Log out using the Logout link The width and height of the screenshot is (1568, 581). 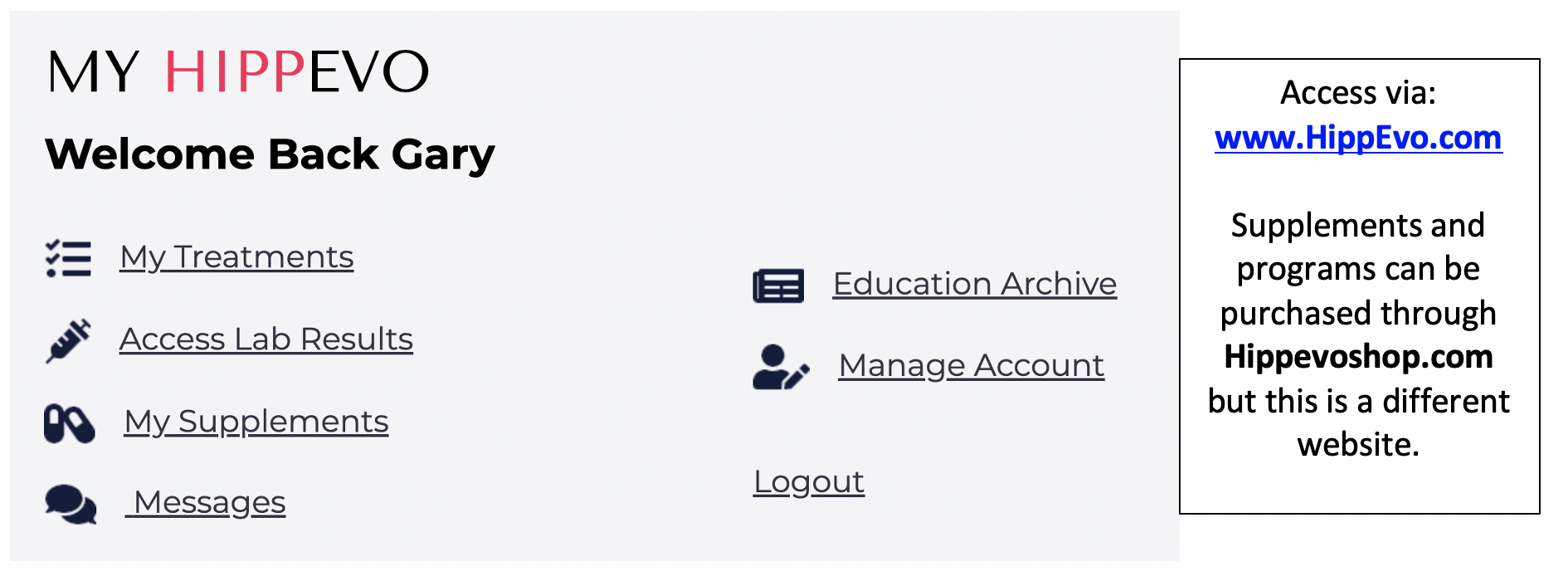click(809, 482)
